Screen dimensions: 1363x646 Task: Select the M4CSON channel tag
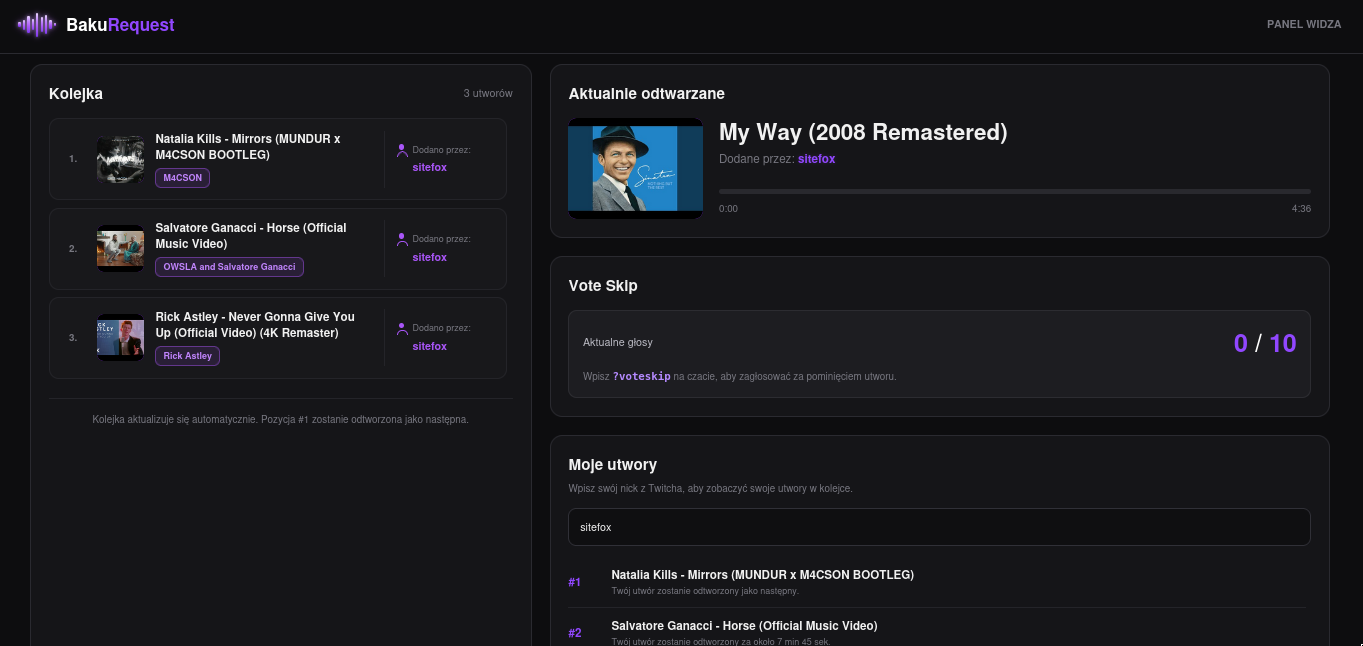click(183, 178)
